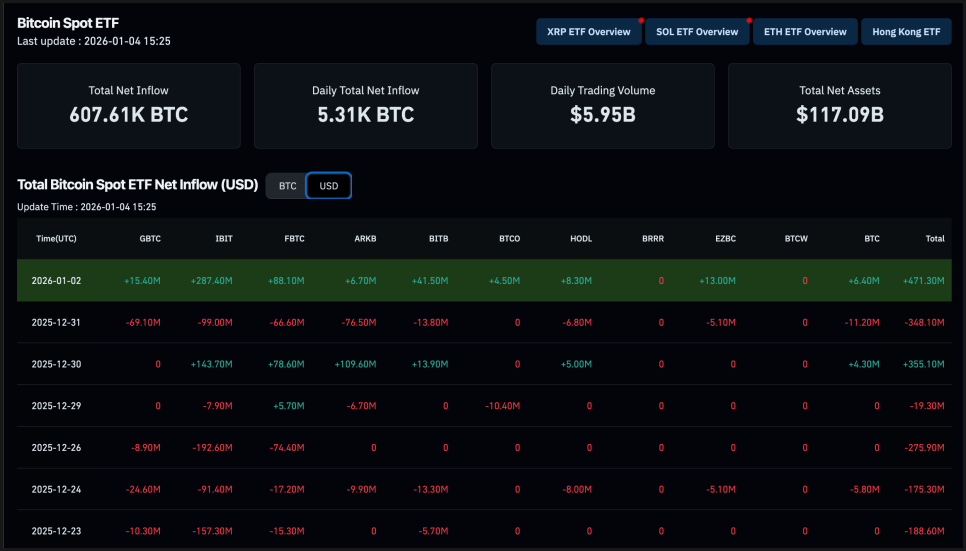Select the USD unit toggle
This screenshot has width=966, height=551.
point(328,186)
